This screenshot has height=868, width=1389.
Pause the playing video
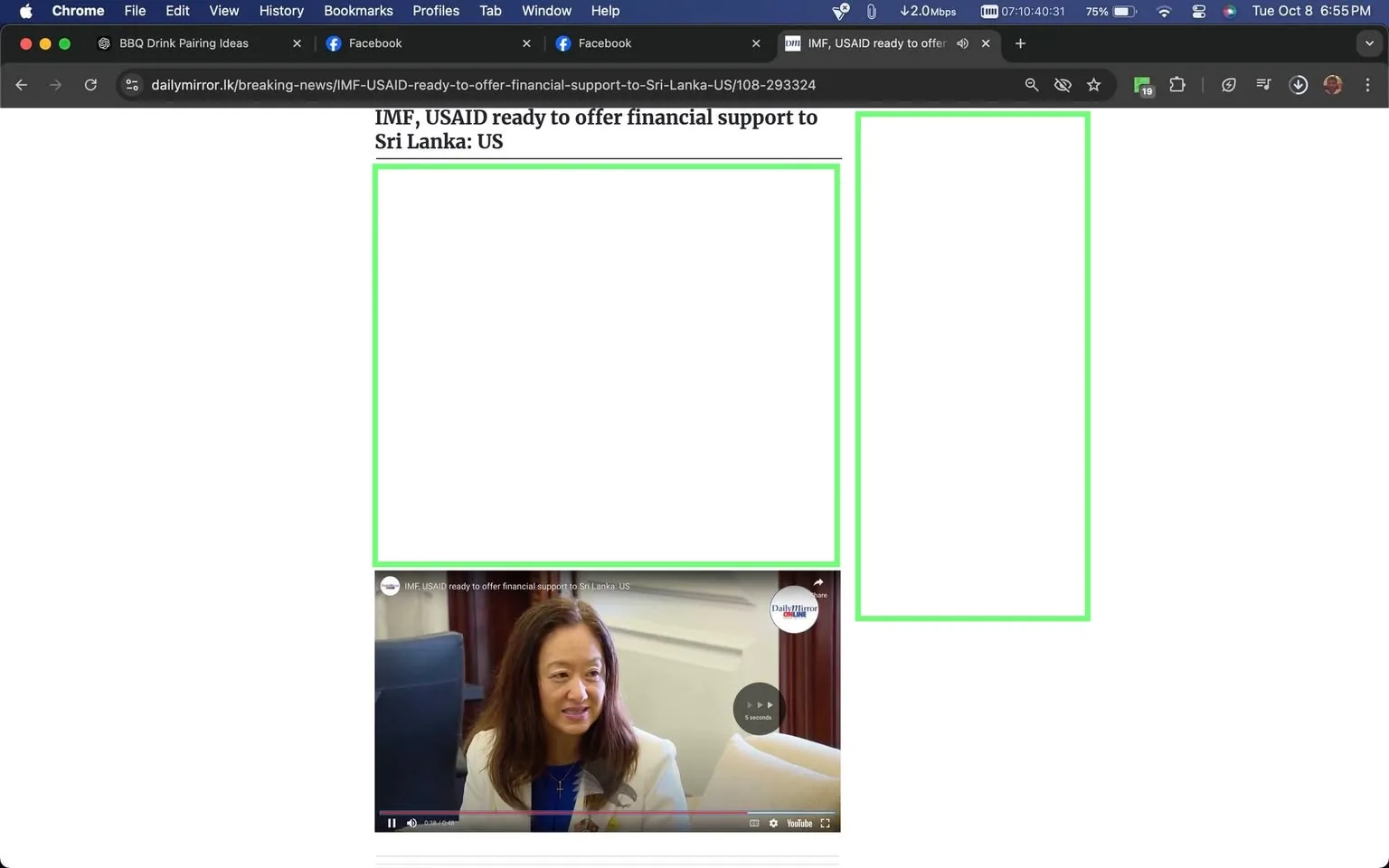coord(392,823)
